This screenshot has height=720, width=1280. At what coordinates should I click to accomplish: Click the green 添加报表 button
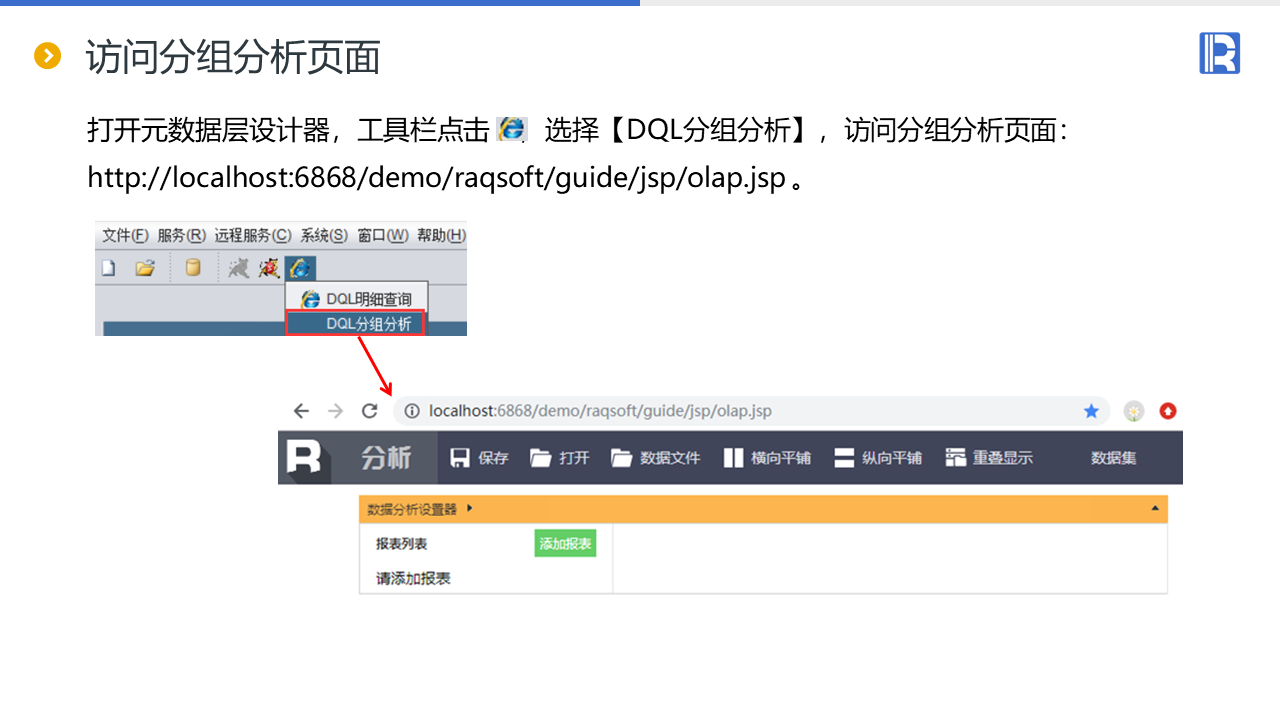(565, 544)
